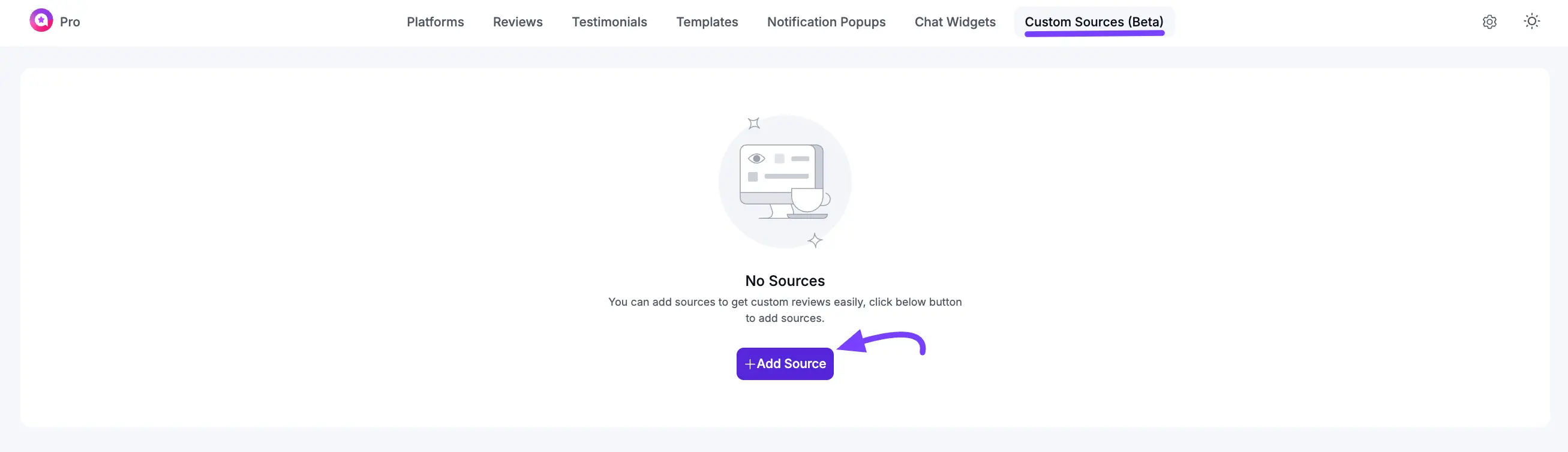Click the star inside the logo badge
This screenshot has height=452, width=1568.
coord(41,20)
